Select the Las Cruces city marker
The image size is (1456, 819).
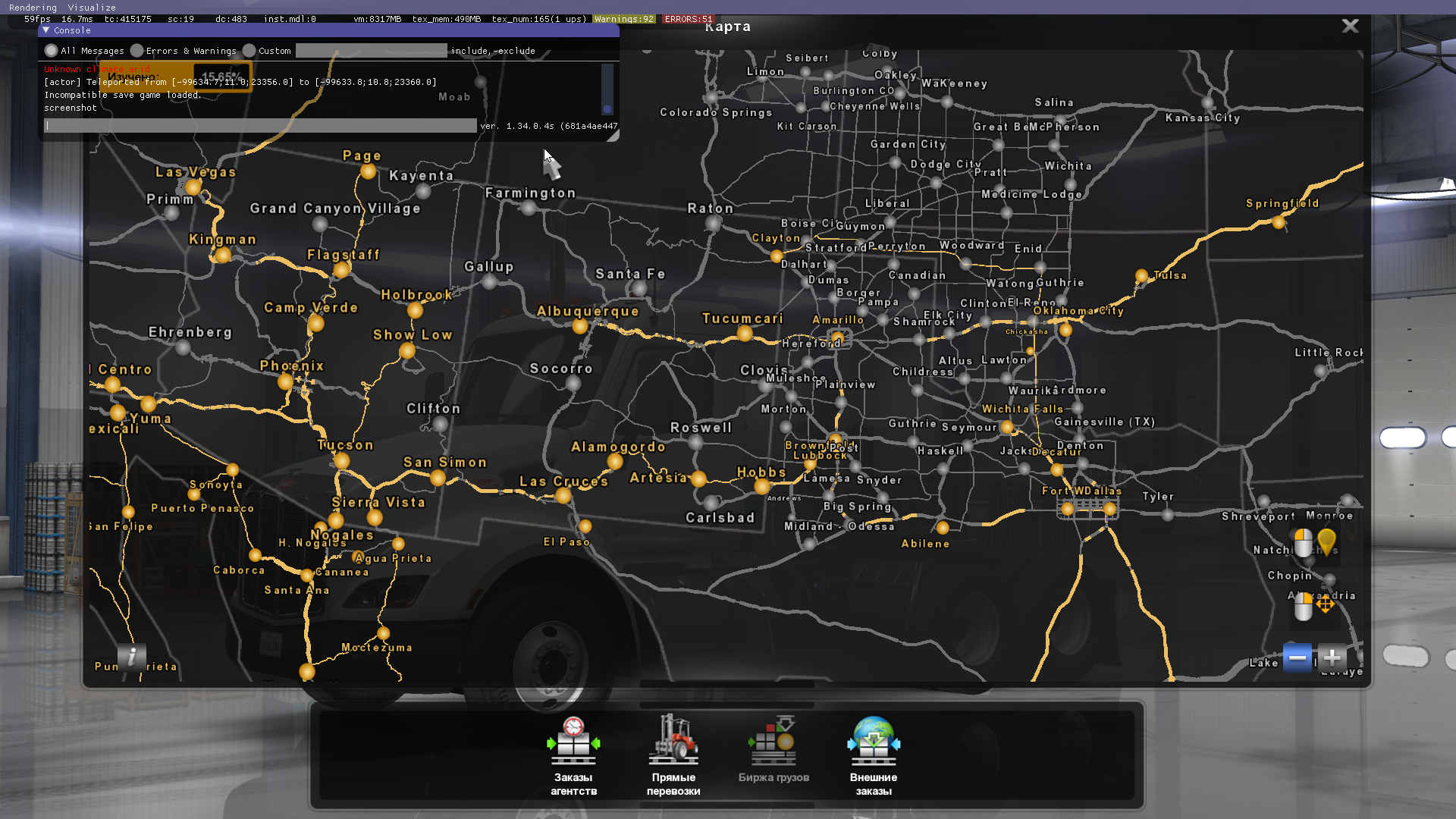(563, 495)
